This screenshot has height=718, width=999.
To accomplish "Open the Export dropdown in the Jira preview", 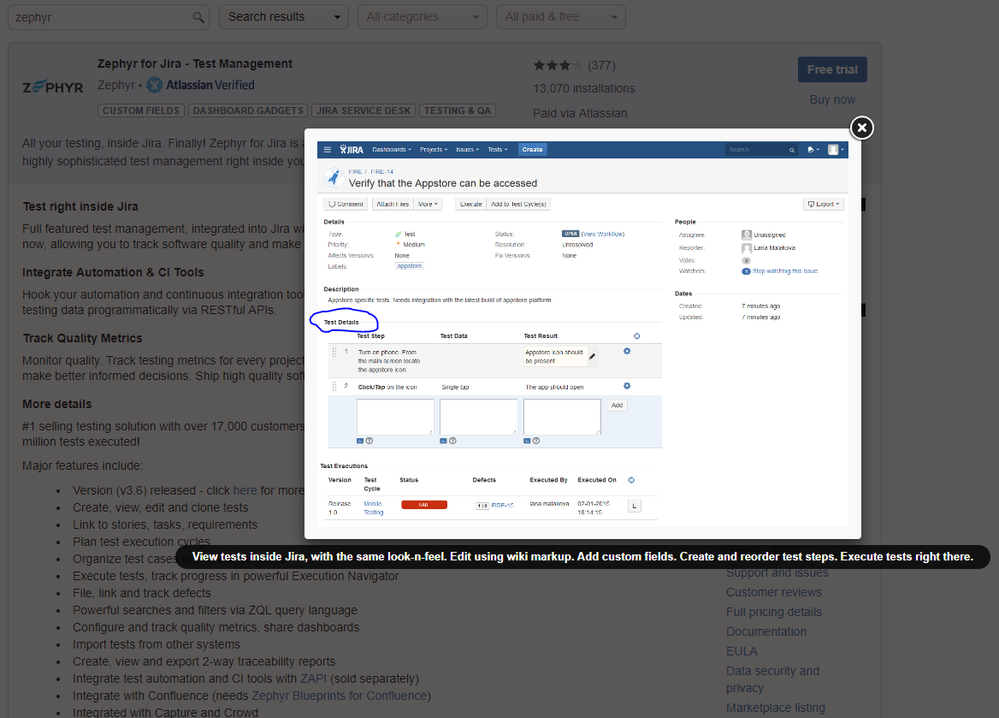I will [x=824, y=205].
